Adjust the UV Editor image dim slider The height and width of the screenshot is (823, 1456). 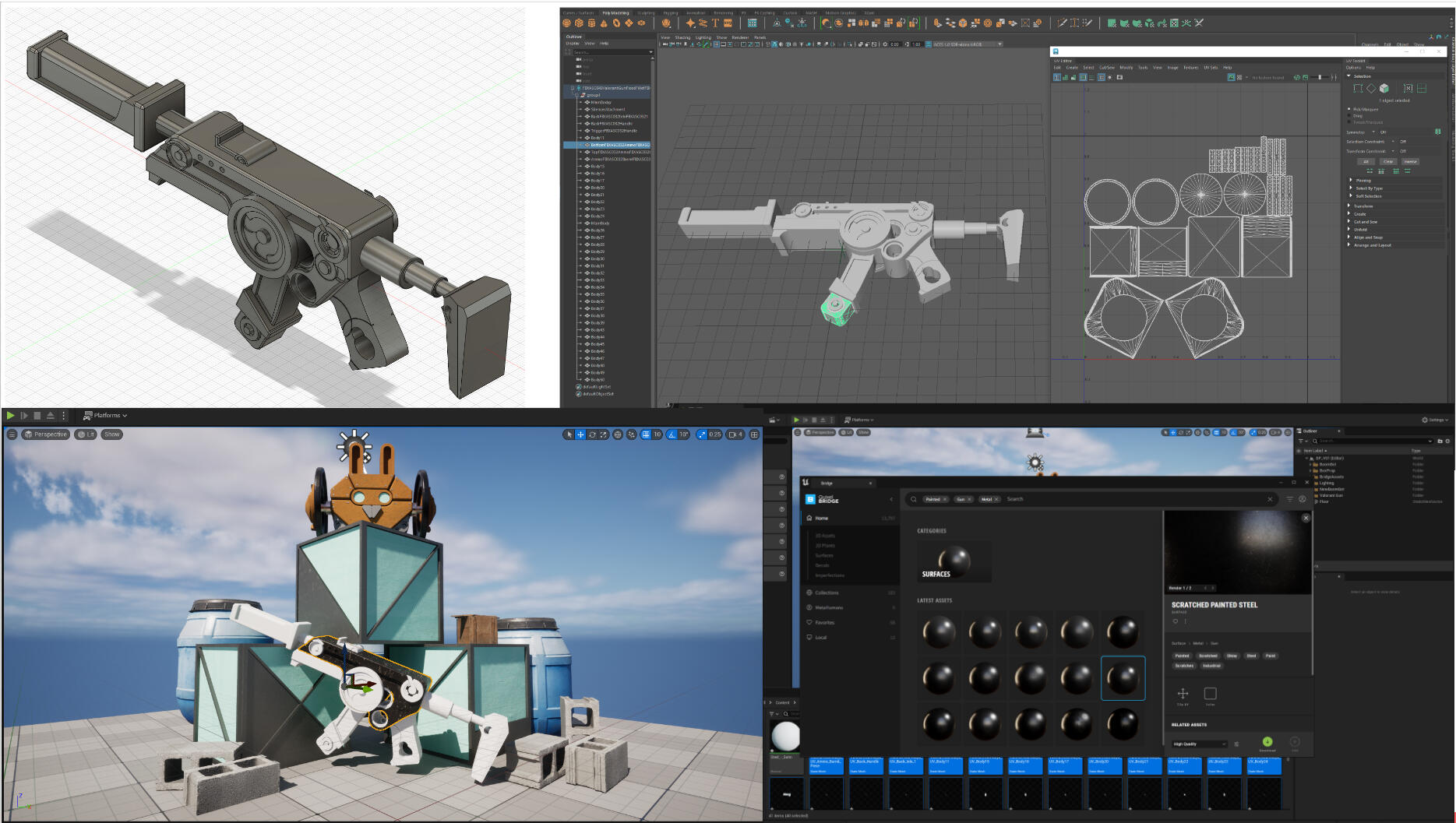click(1320, 77)
